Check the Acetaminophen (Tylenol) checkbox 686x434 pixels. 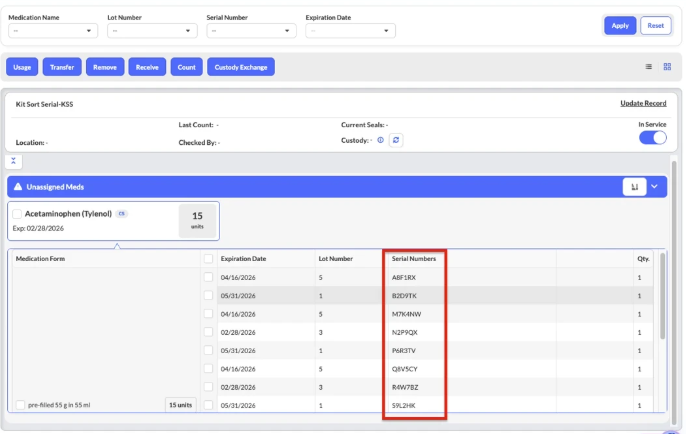pyautogui.click(x=17, y=214)
